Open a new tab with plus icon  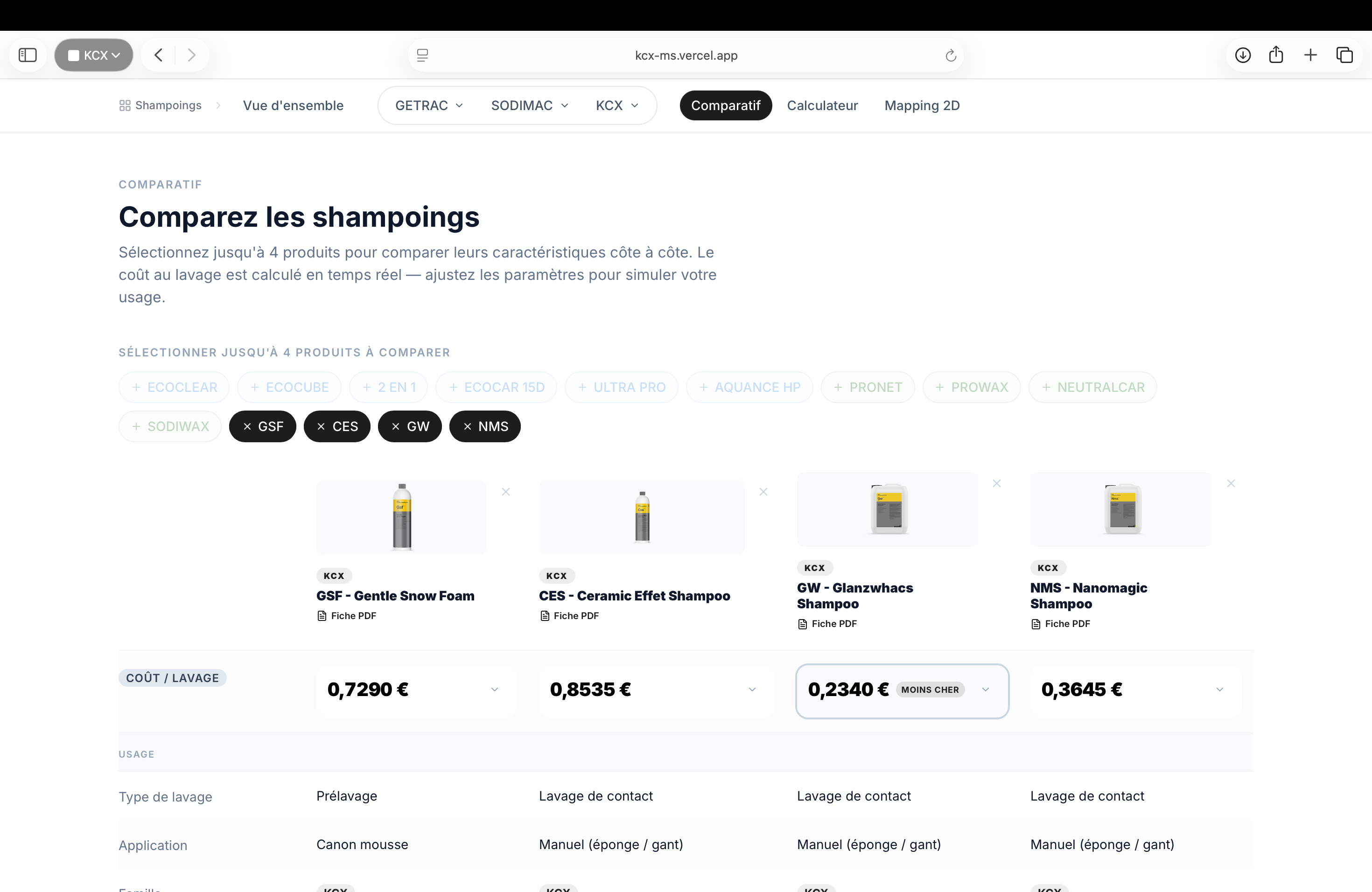click(1310, 56)
